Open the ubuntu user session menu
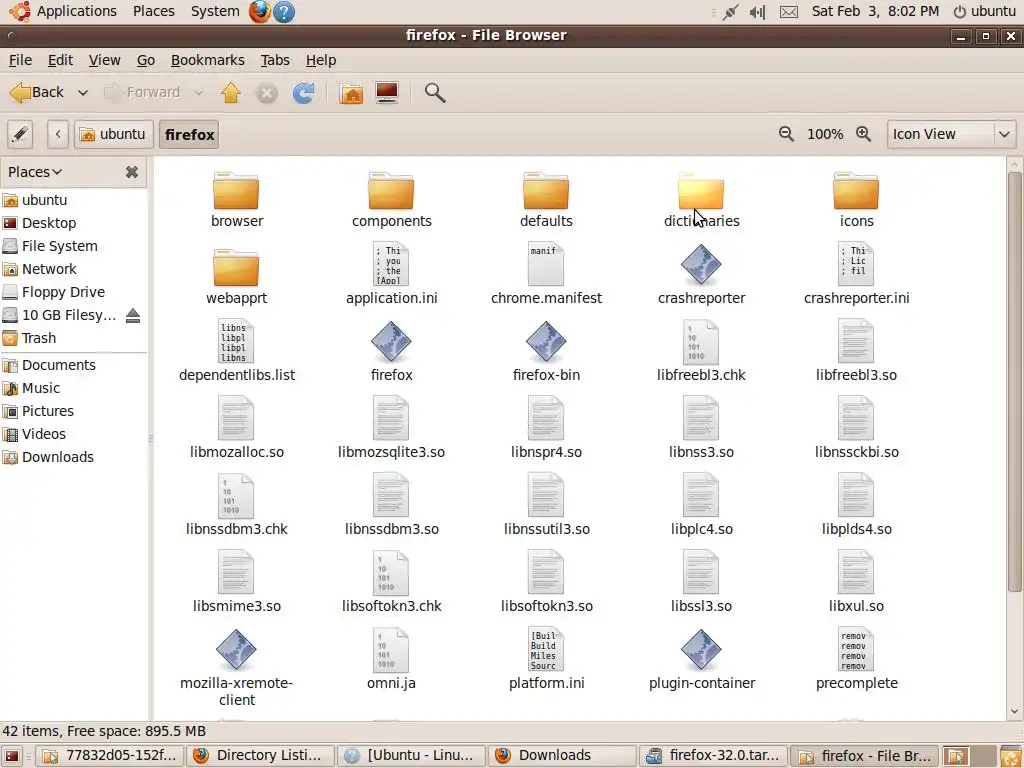 tap(984, 12)
